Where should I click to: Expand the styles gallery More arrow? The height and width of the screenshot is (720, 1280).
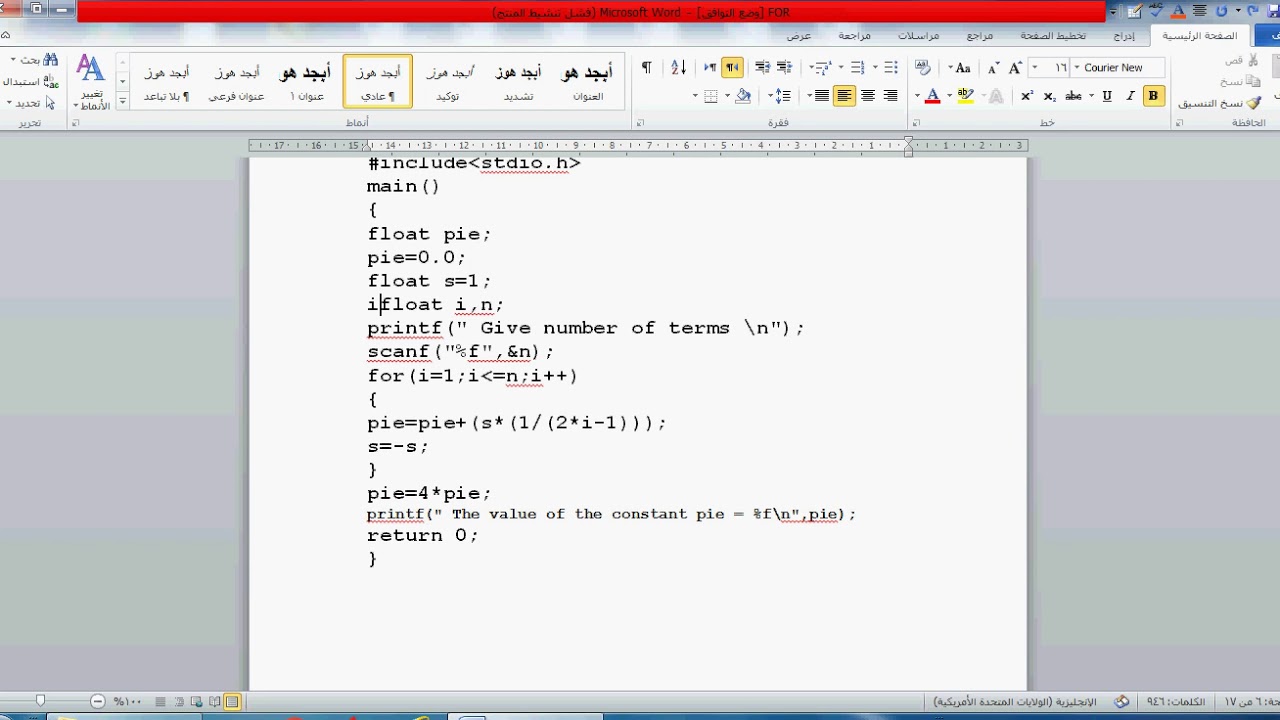122,101
